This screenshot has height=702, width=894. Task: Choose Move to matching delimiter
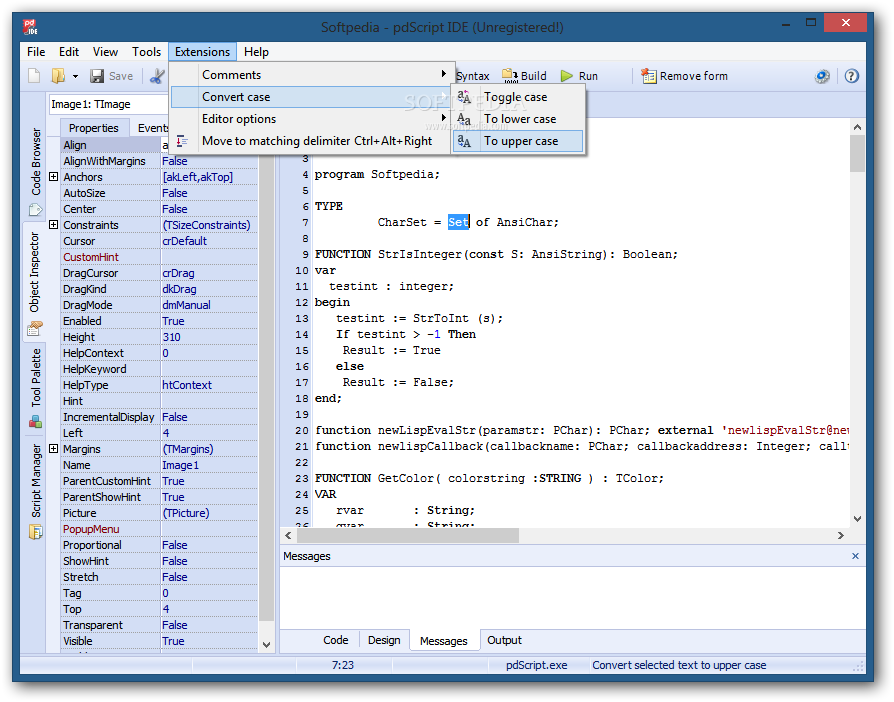click(311, 141)
